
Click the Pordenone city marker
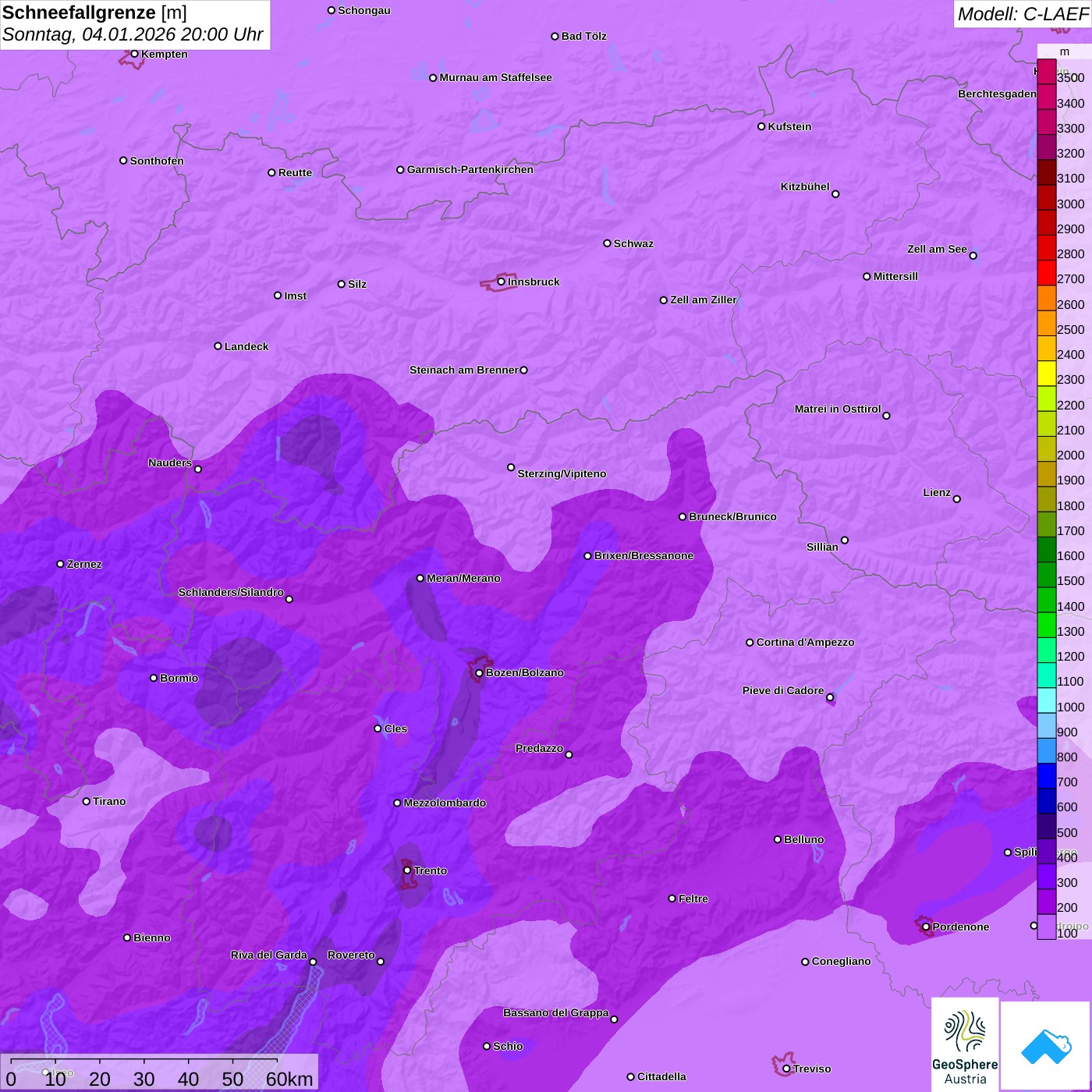[x=926, y=927]
